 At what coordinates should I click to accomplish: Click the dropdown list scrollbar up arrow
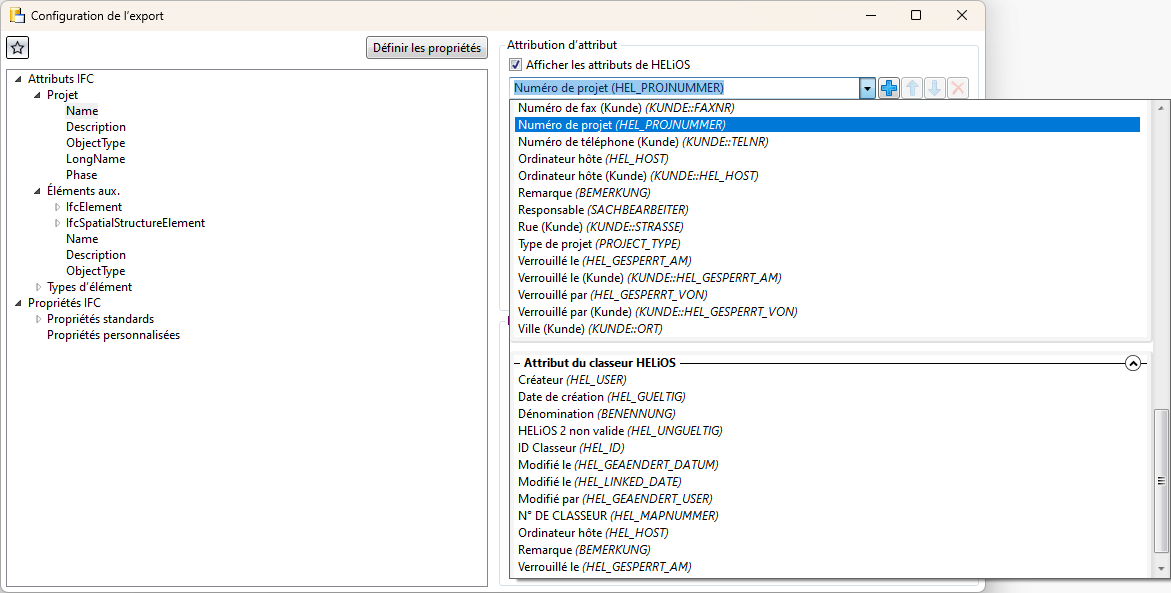(1161, 108)
